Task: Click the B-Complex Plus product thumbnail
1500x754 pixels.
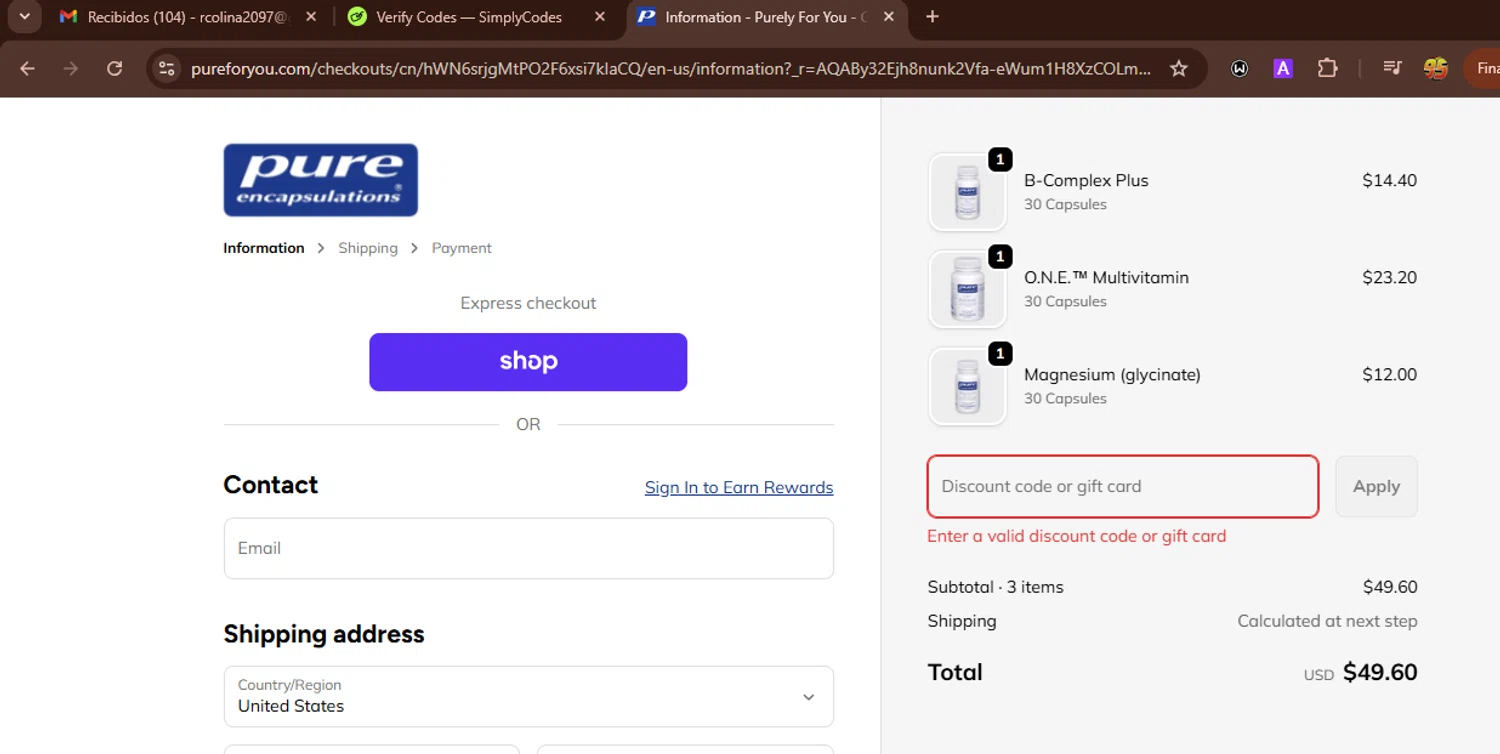Action: coord(967,192)
